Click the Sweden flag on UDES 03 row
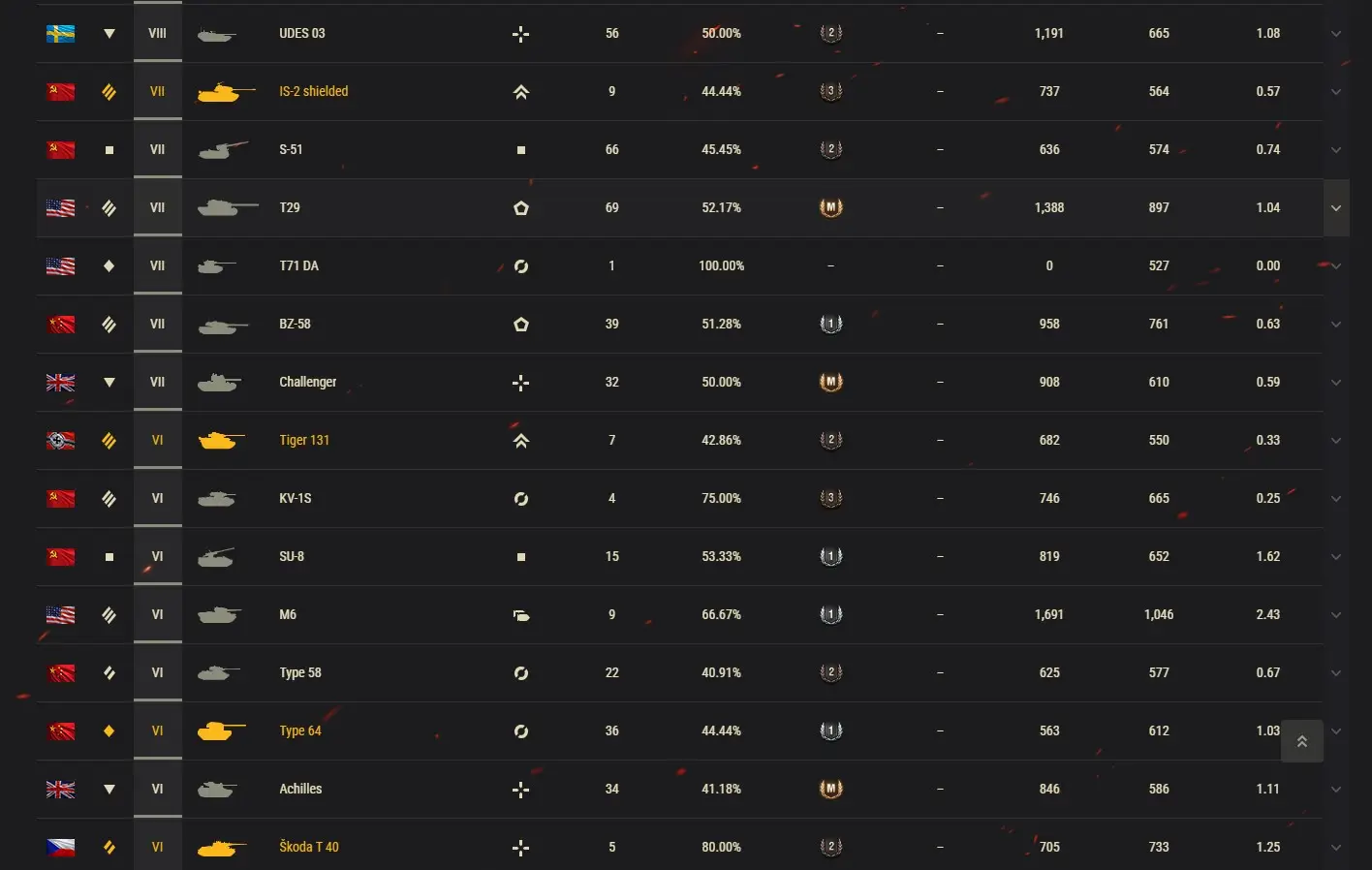The height and width of the screenshot is (870, 1372). pos(60,34)
